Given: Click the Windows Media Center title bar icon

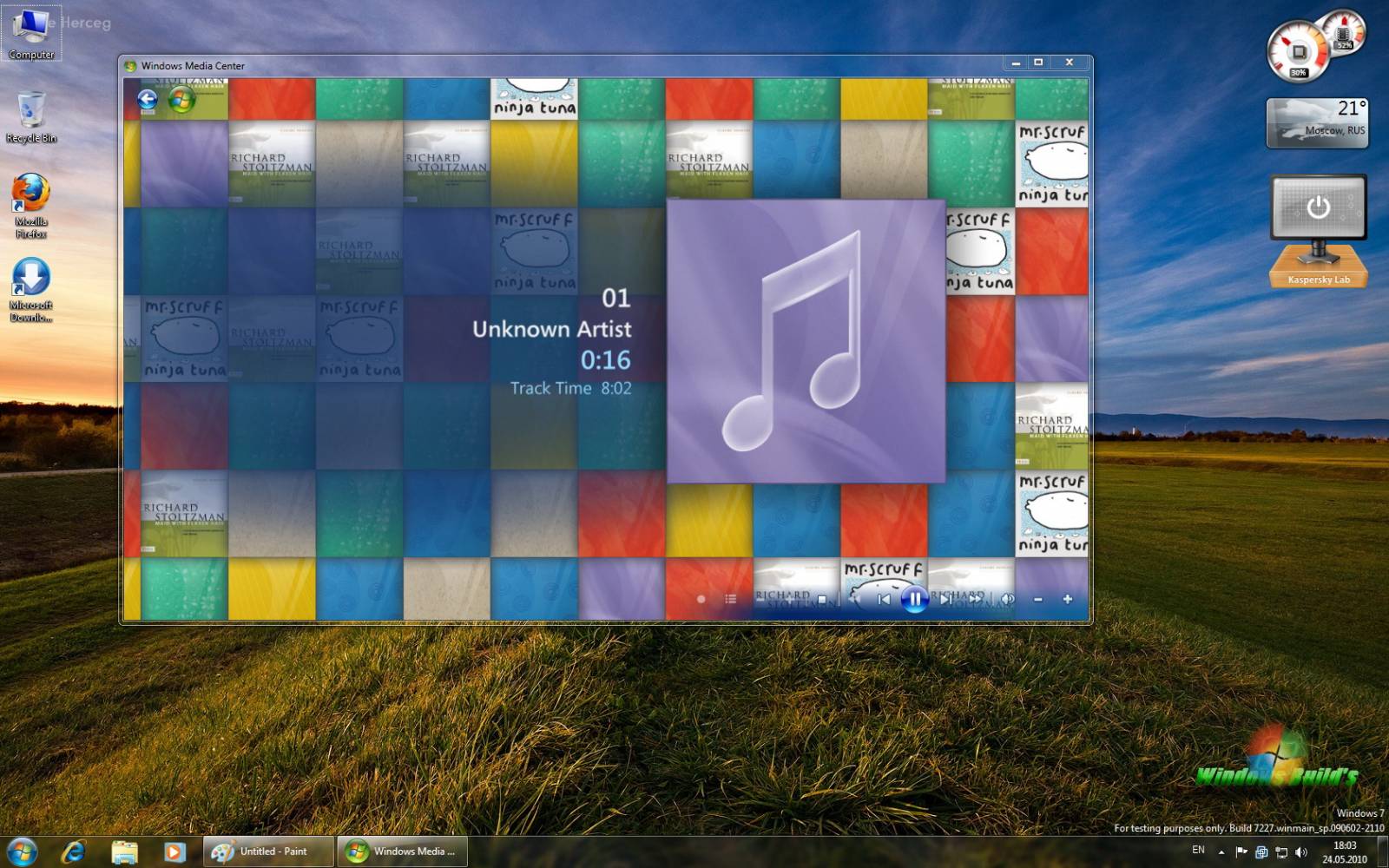Looking at the screenshot, I should [130, 65].
